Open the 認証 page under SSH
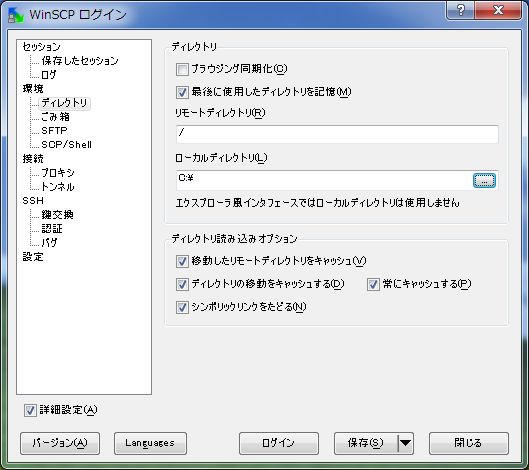 52,229
